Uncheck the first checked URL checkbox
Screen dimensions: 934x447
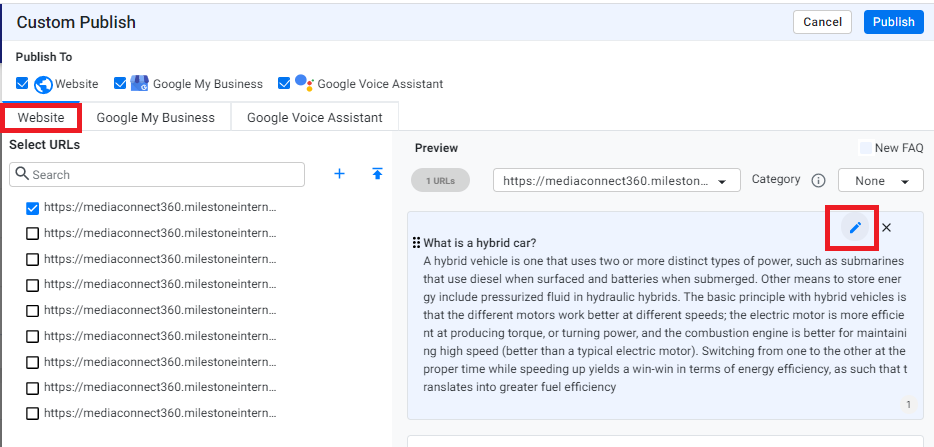click(33, 208)
